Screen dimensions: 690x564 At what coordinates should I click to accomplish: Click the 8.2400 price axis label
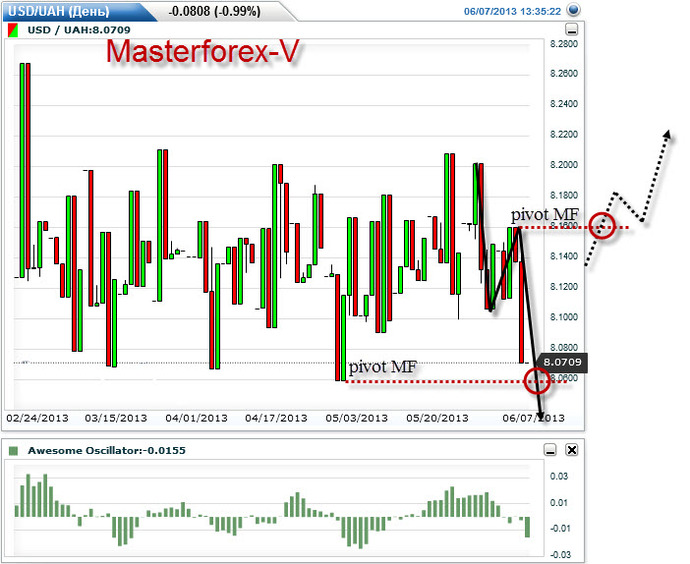click(x=564, y=104)
